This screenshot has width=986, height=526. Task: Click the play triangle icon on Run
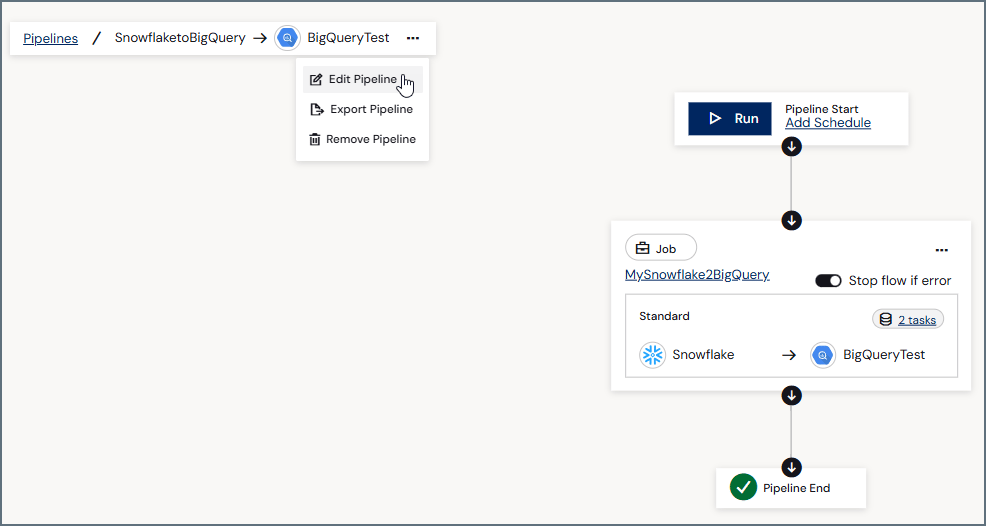pos(715,118)
